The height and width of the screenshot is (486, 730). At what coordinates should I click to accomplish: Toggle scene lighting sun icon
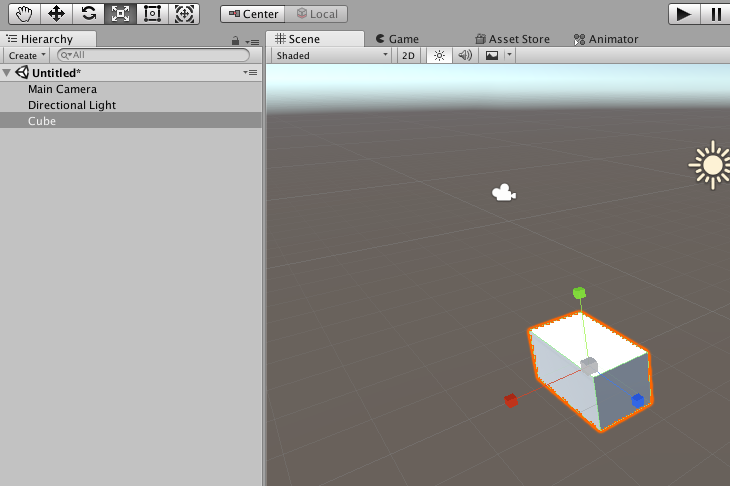click(439, 55)
